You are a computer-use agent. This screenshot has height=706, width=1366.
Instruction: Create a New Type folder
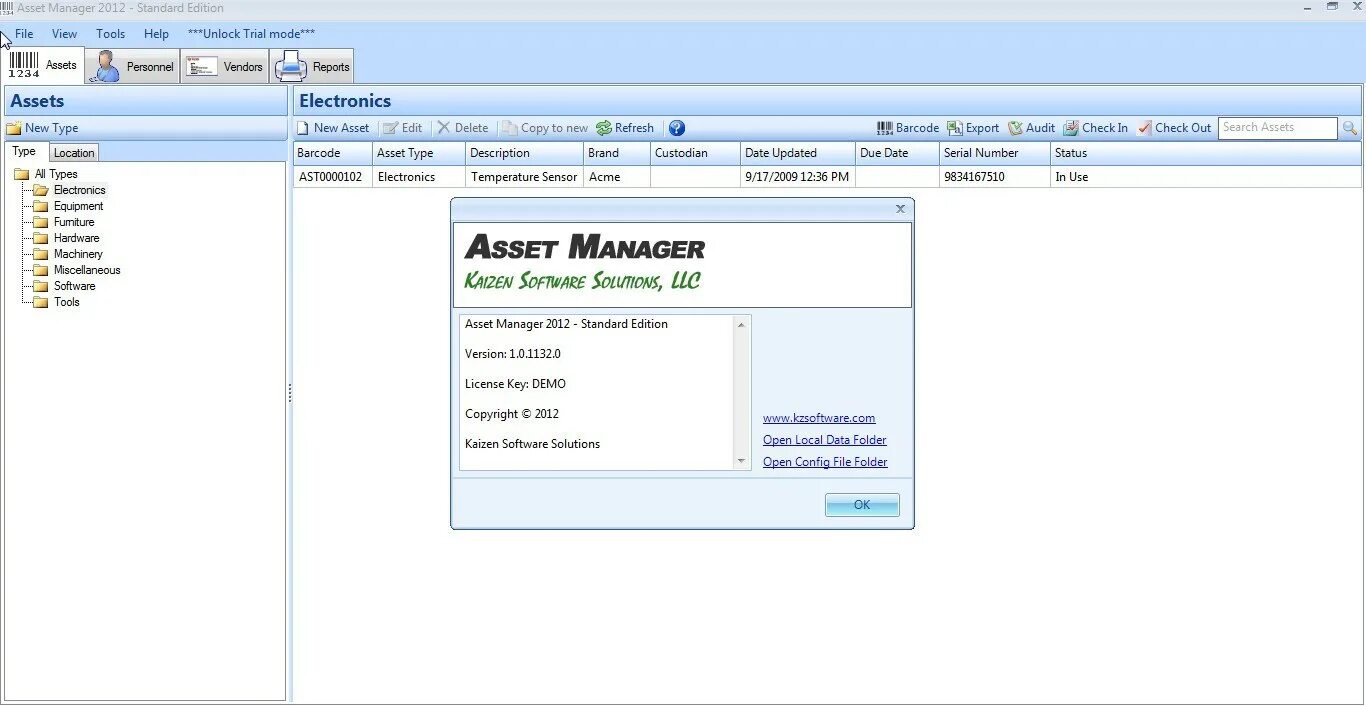(42, 128)
